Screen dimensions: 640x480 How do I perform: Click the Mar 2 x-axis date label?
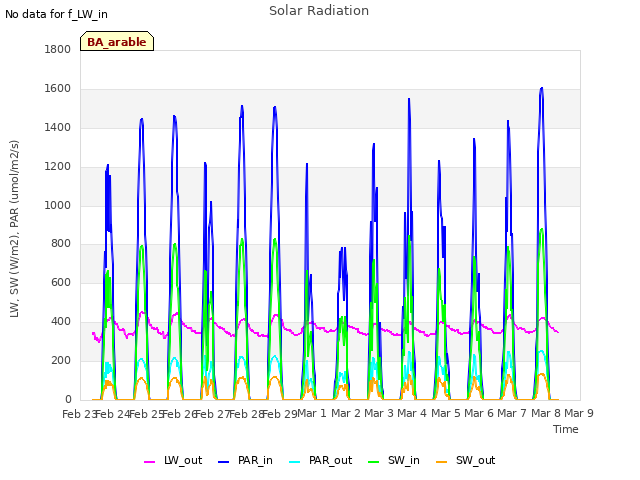pos(346,413)
